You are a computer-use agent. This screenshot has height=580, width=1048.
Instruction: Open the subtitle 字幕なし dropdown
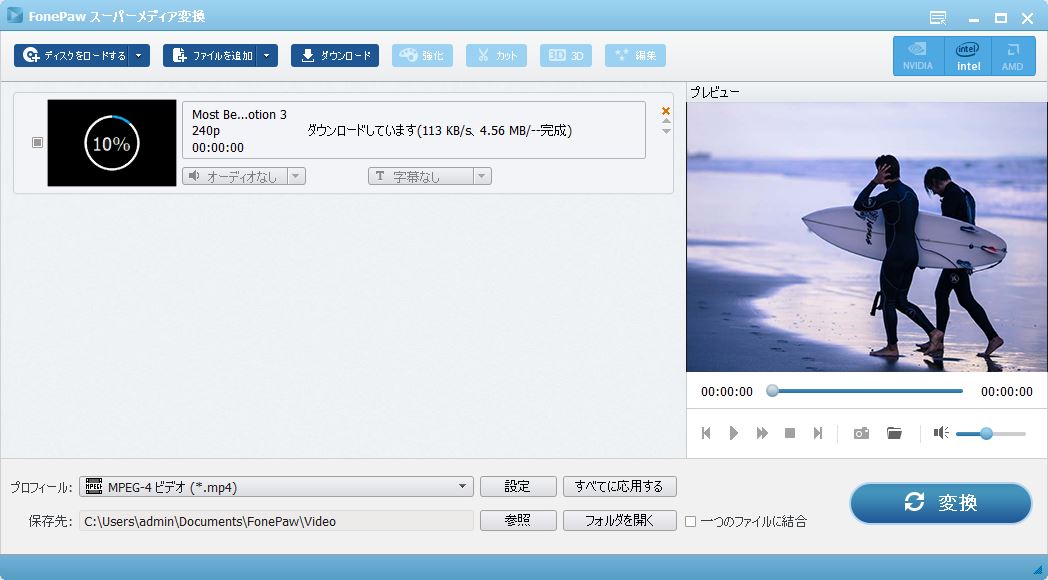[x=429, y=176]
